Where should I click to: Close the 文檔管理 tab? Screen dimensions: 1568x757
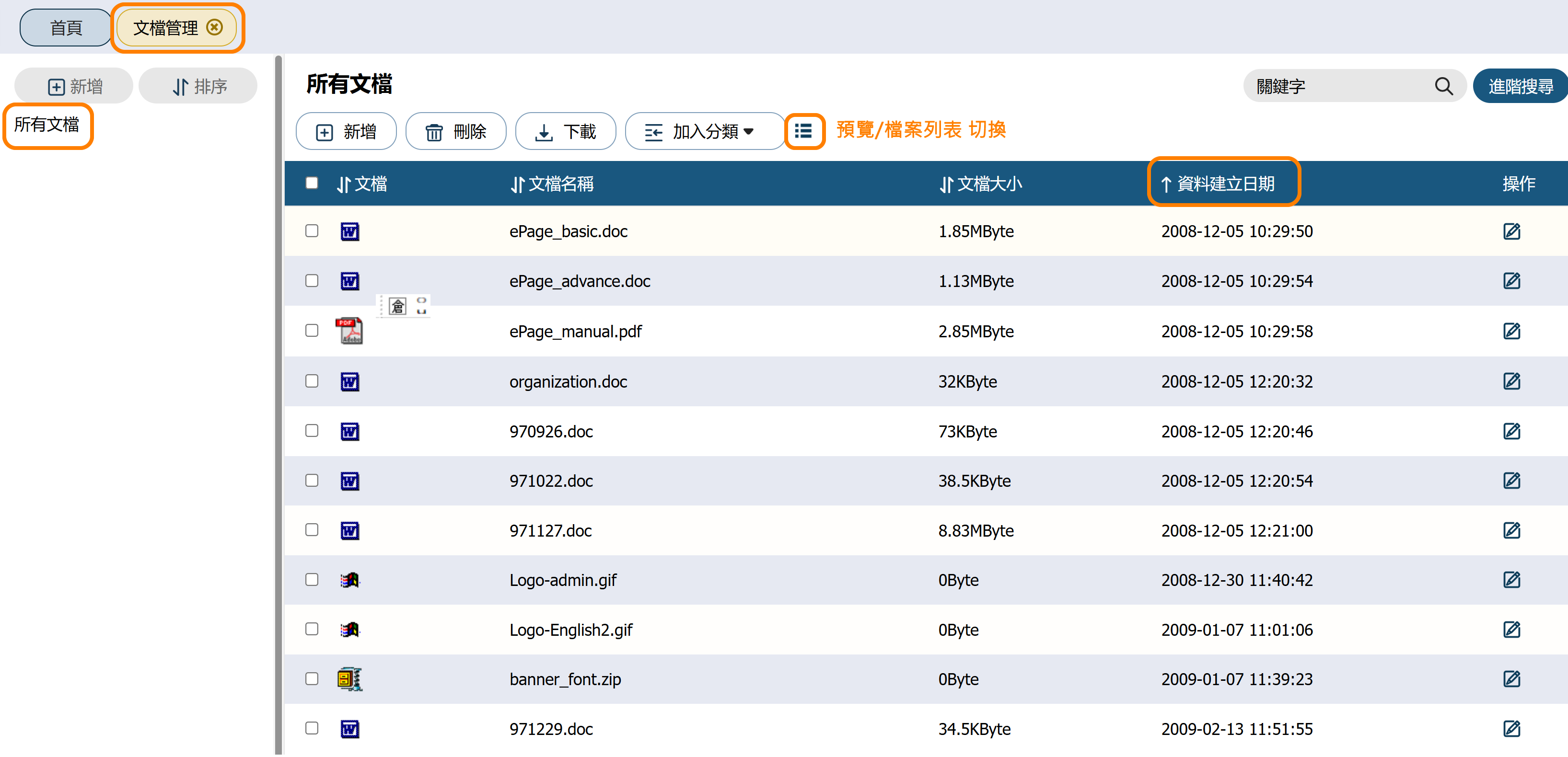[x=214, y=27]
